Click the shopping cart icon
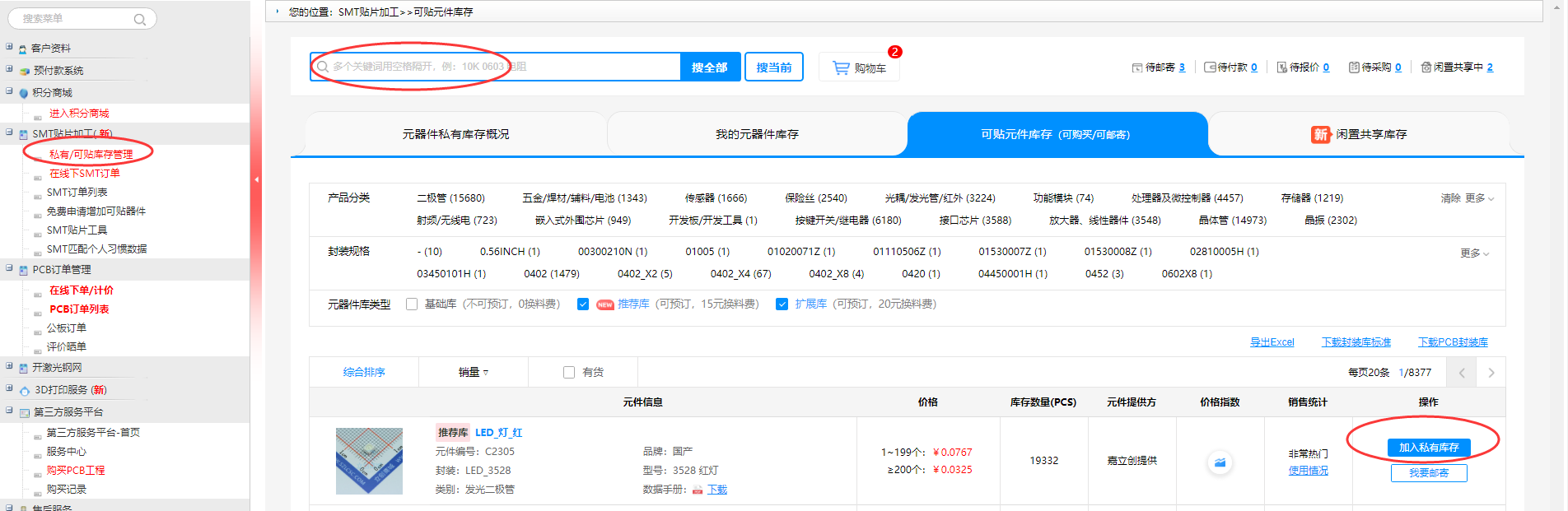Viewport: 1568px width, 511px height. pyautogui.click(x=840, y=67)
